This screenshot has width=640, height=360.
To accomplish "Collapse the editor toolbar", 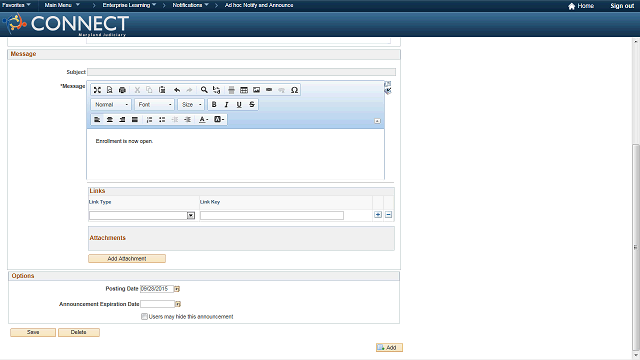I will click(x=377, y=121).
